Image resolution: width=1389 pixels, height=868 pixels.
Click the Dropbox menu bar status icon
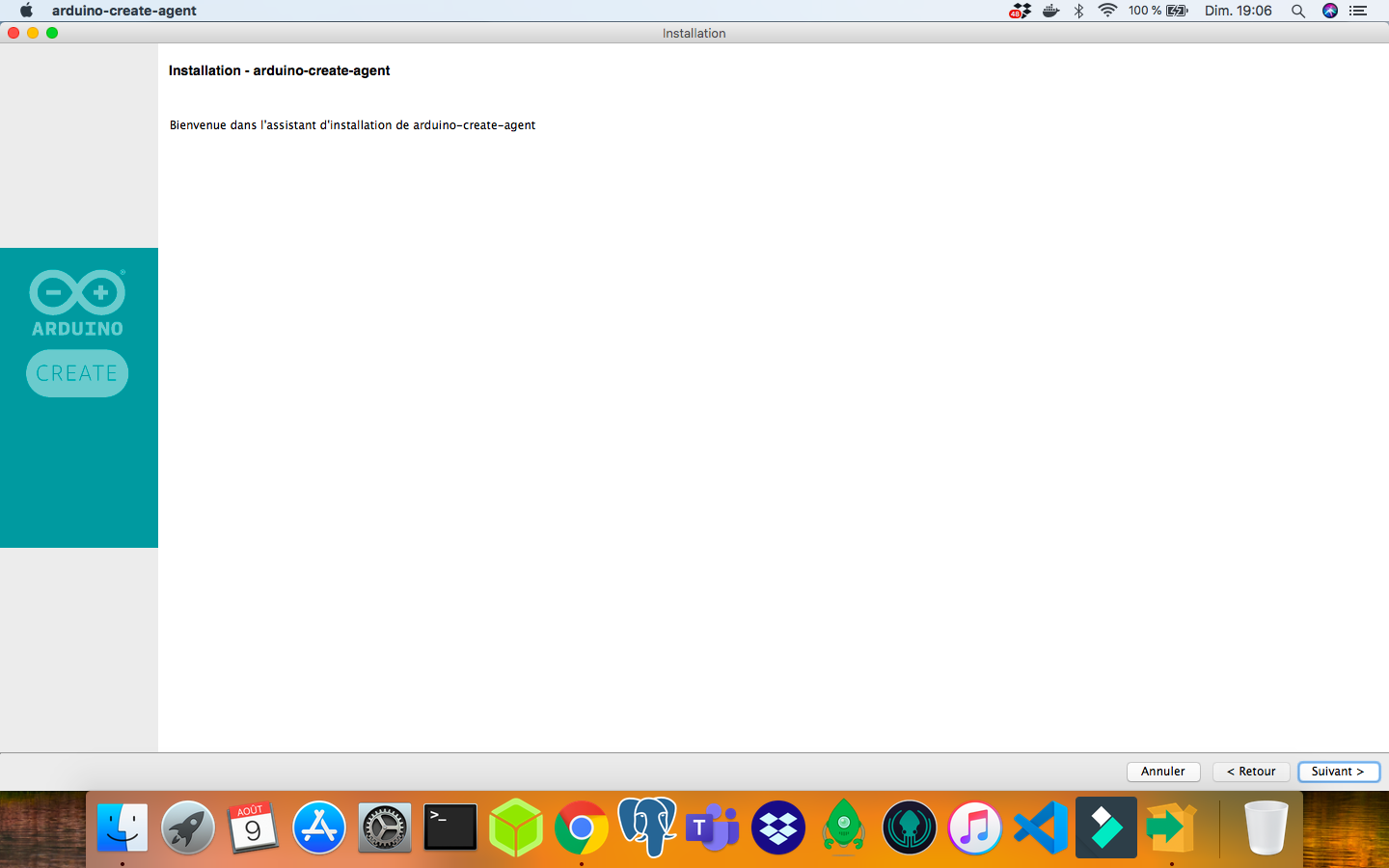pos(1021,11)
